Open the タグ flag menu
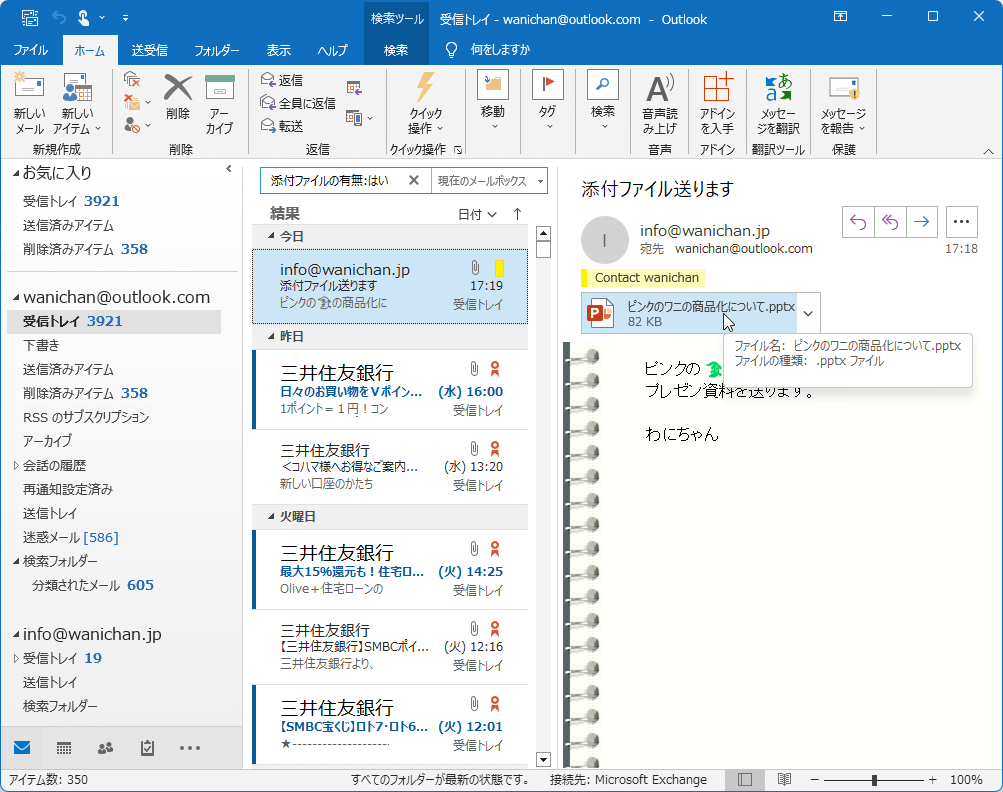1003x792 pixels. click(x=548, y=100)
